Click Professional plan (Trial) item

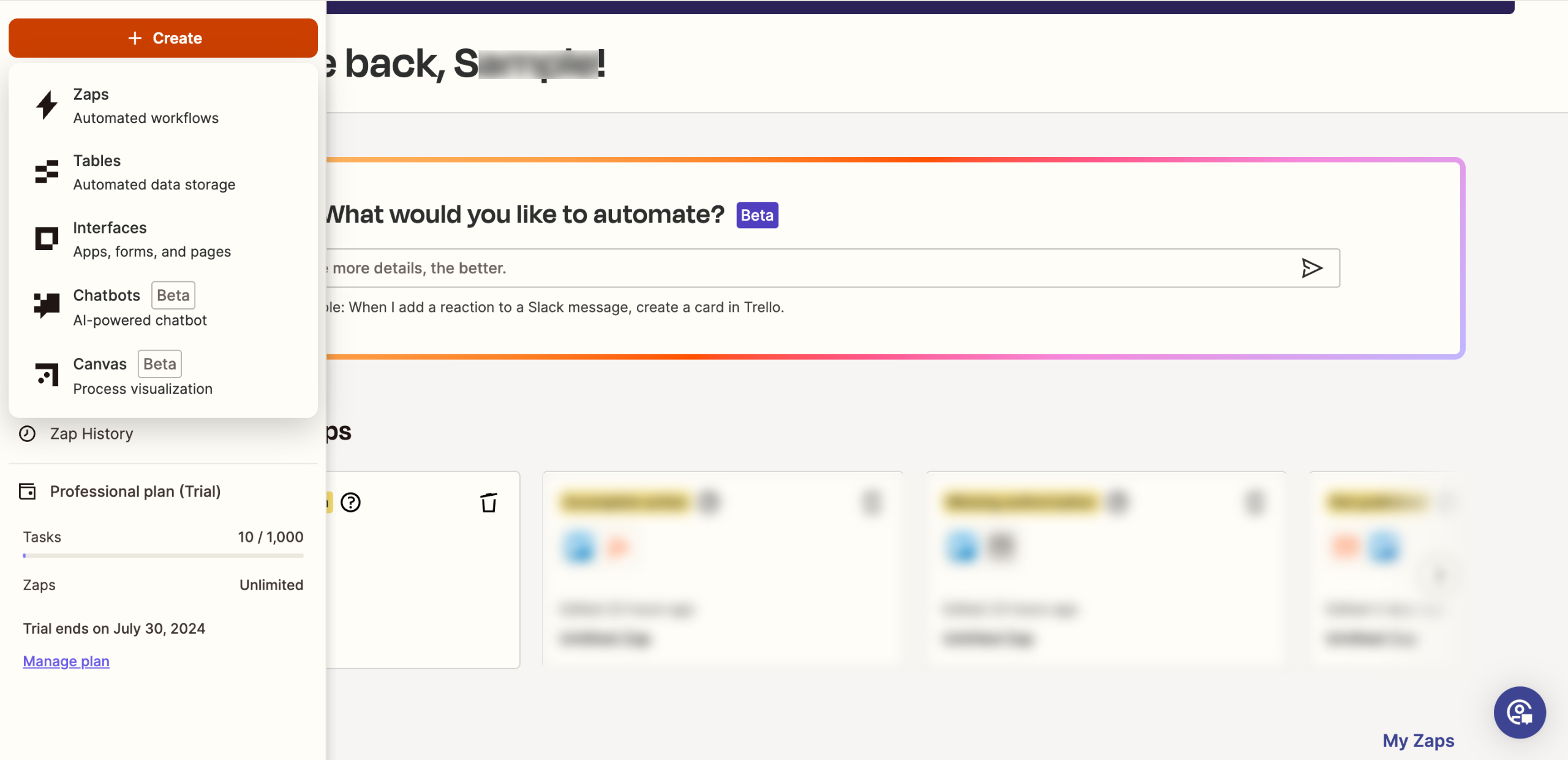pyautogui.click(x=135, y=492)
